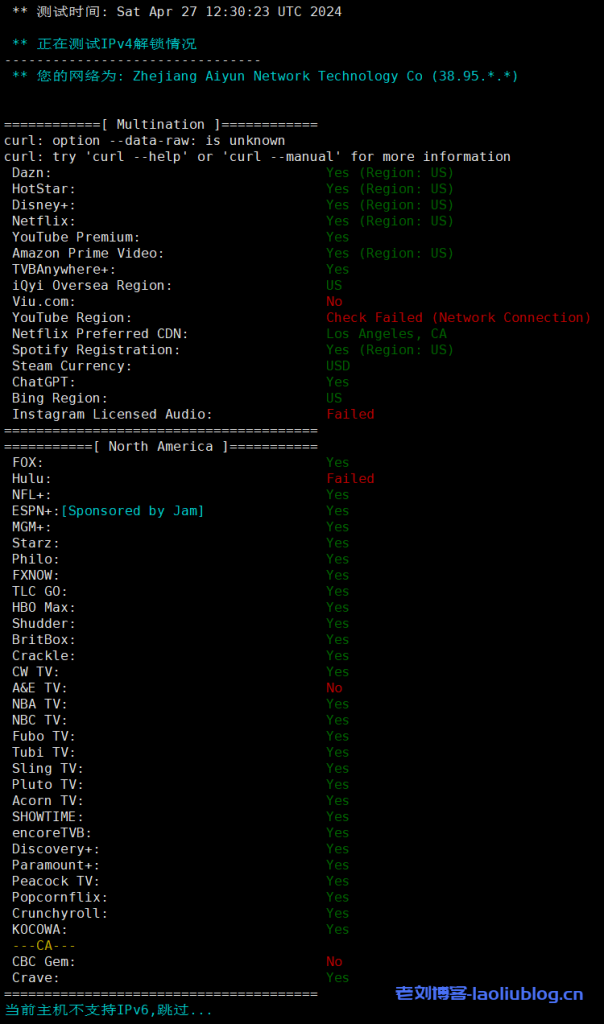Click the Crave row's Yes result
604x1024 pixels.
coord(337,978)
